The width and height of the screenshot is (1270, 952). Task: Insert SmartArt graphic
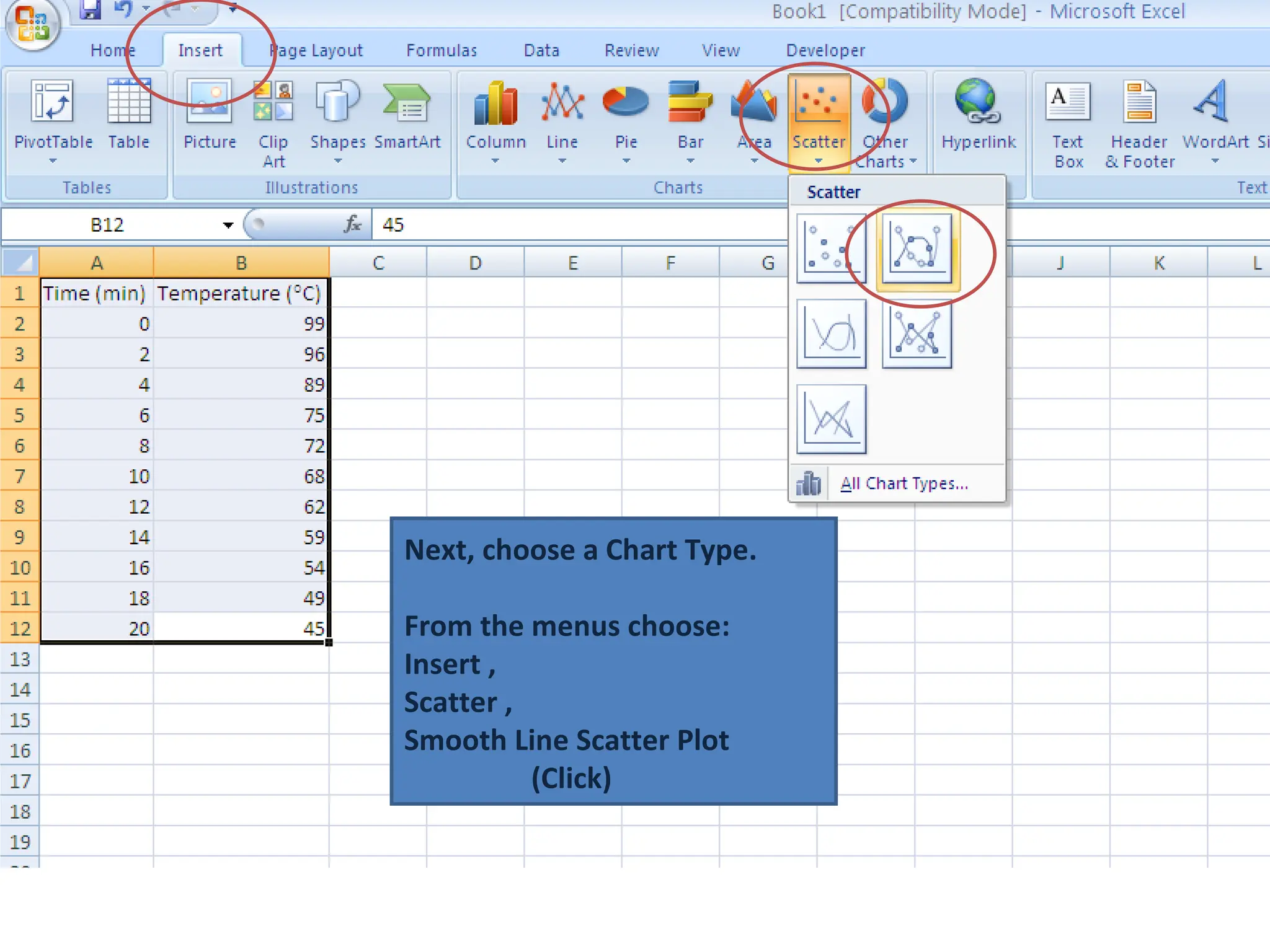[x=407, y=115]
